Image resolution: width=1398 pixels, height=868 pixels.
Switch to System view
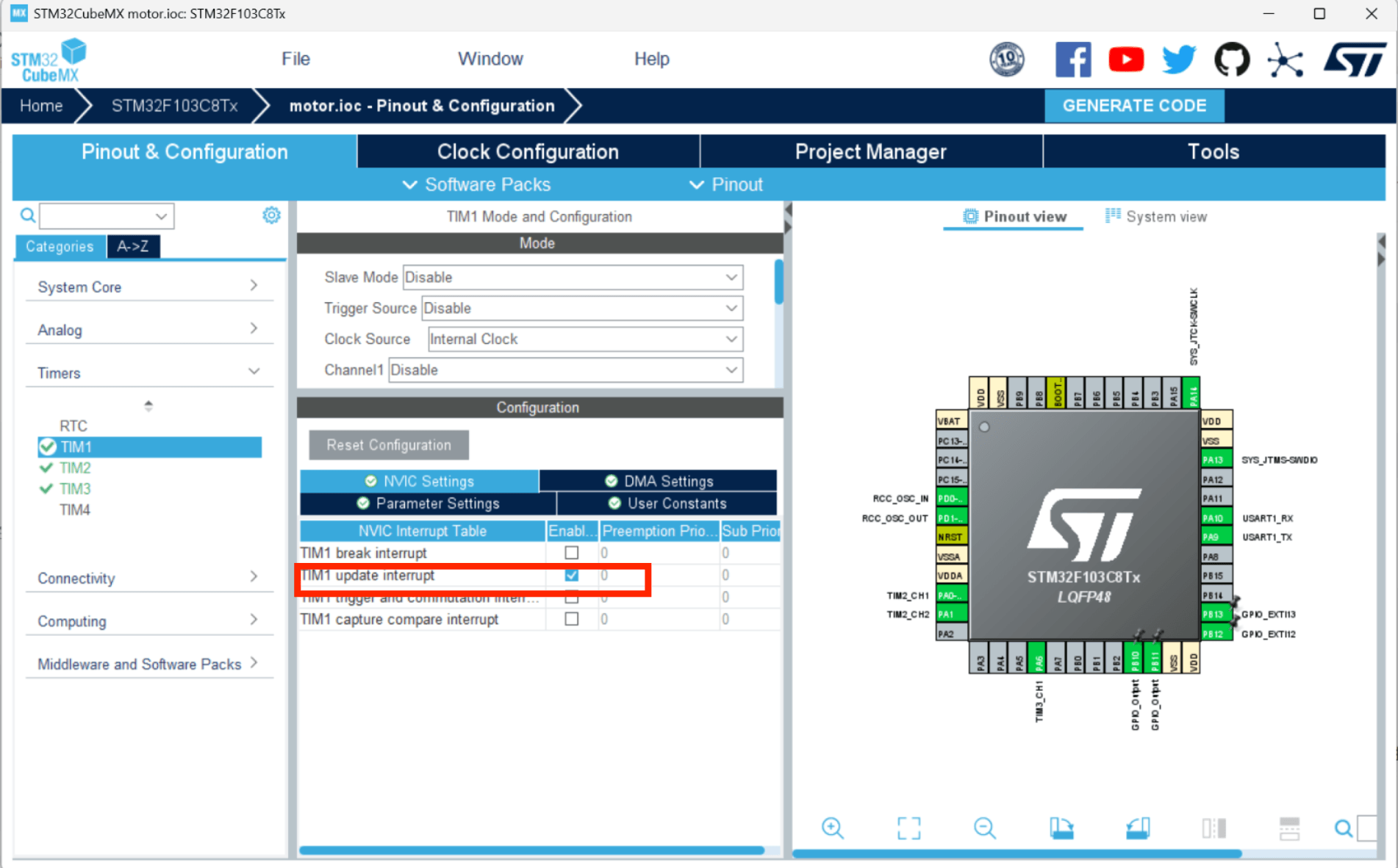point(1156,216)
